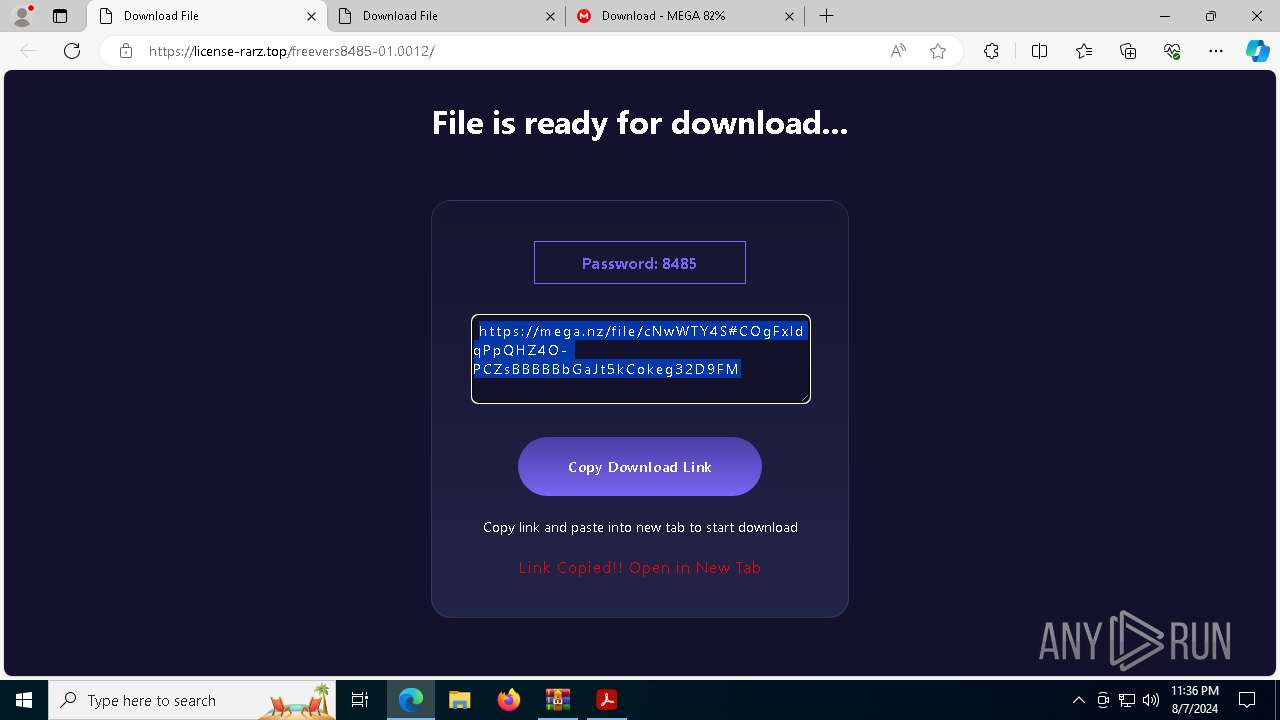
Task: Switch to second Download File tab
Action: [446, 16]
